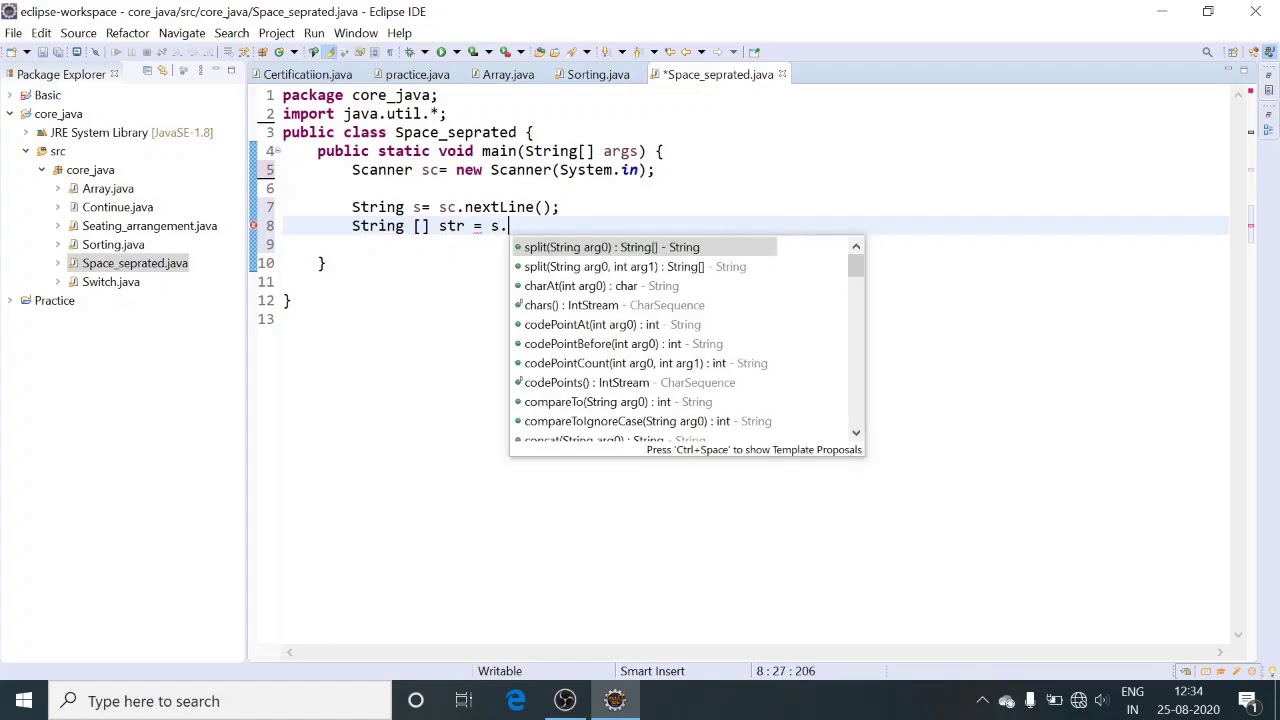This screenshot has width=1280, height=720.
Task: Switch to the Java perspective icon
Action: click(1268, 52)
